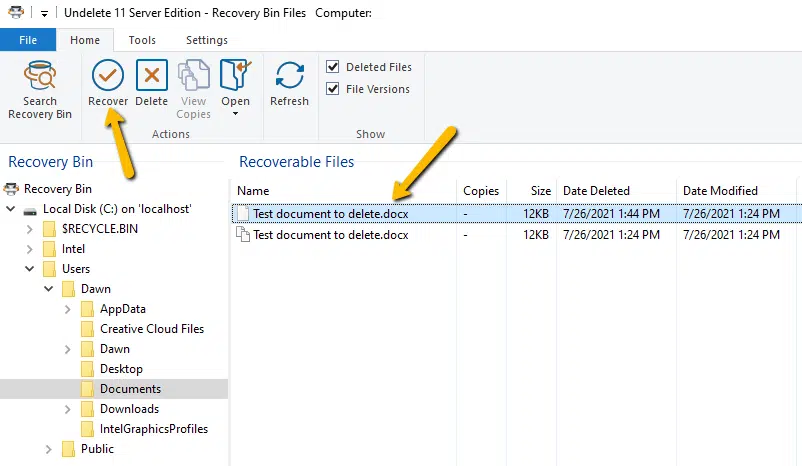The height and width of the screenshot is (466, 802).
Task: Sort by the Date Deleted column header
Action: coord(596,191)
